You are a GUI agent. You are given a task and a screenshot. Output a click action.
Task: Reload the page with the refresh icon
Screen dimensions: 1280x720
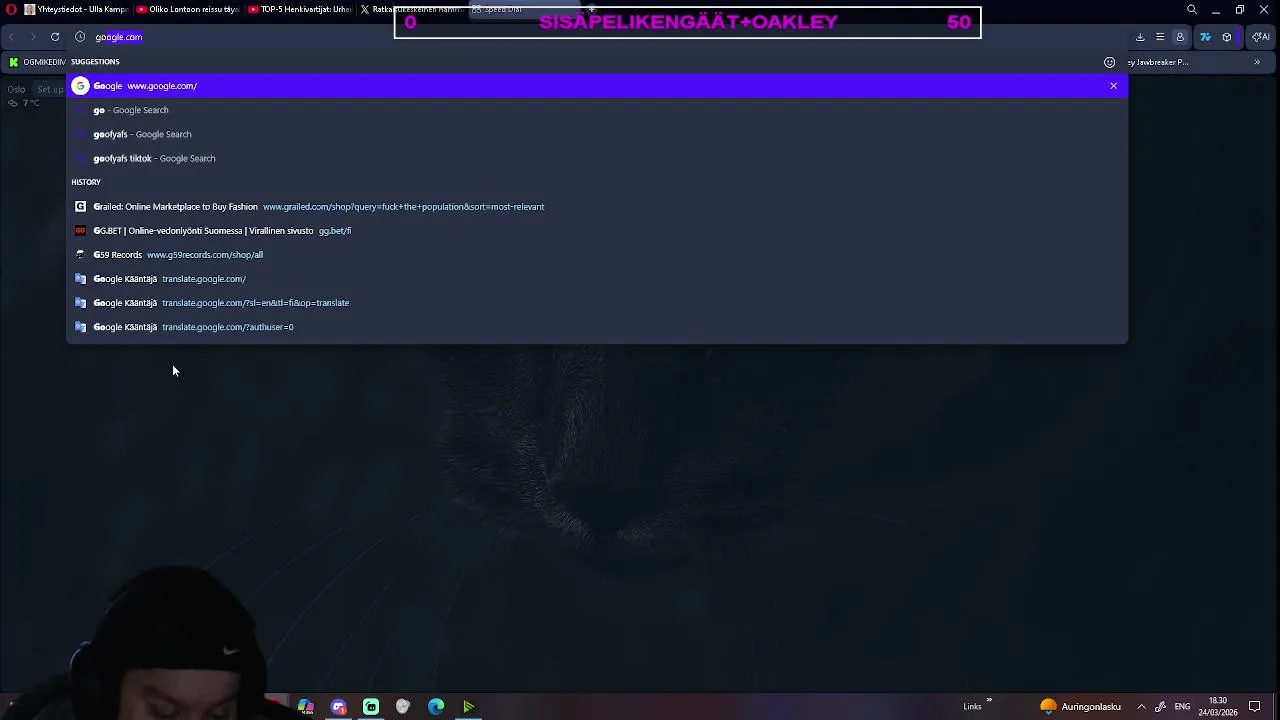pyautogui.click(x=55, y=37)
